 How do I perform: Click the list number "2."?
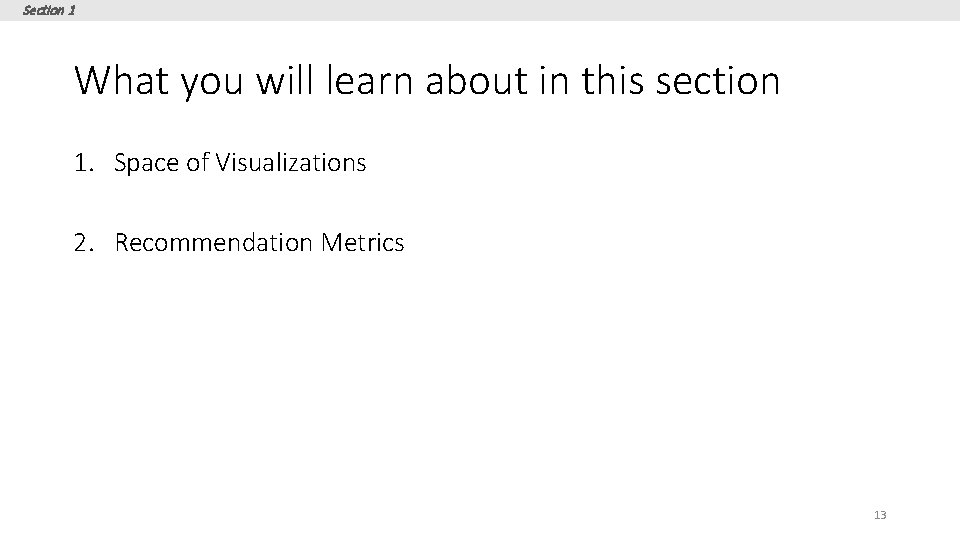85,242
